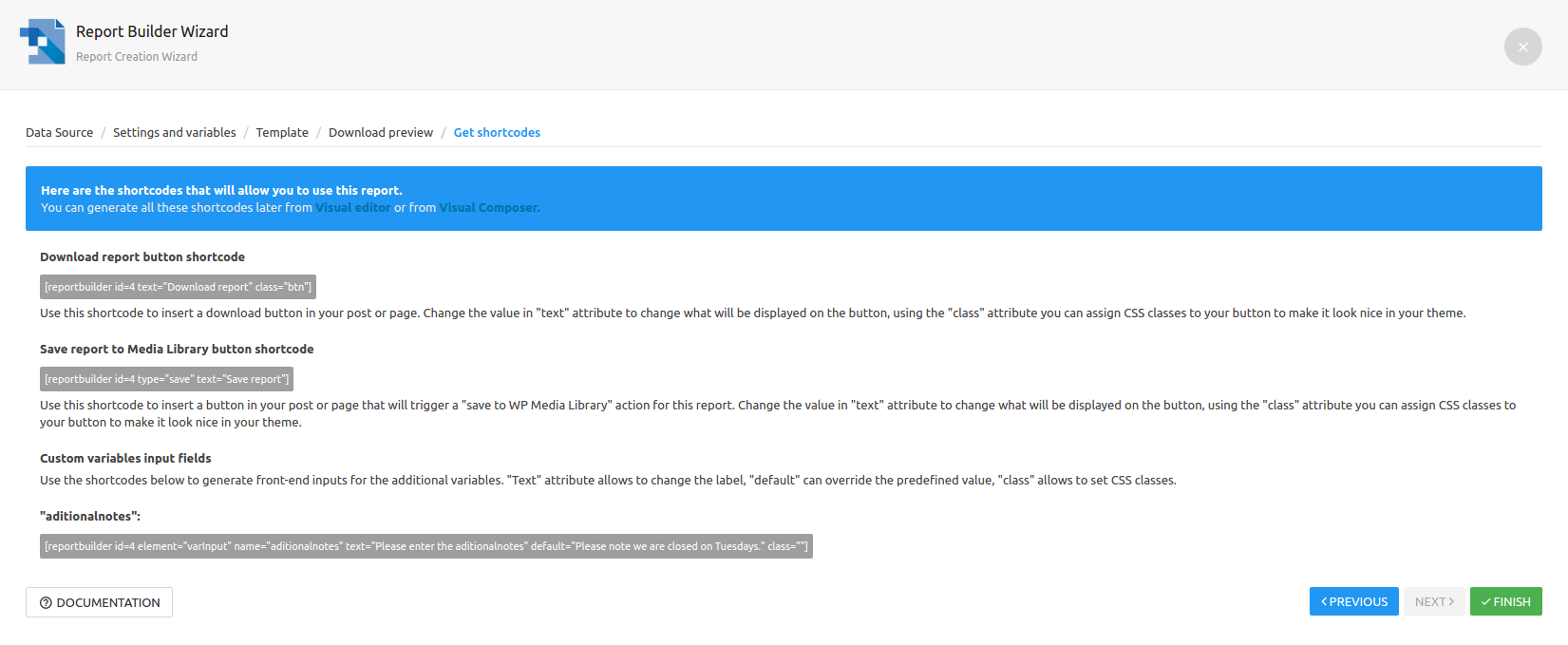
Task: Click the 'Here are the shortcodes' banner heading
Action: click(221, 191)
